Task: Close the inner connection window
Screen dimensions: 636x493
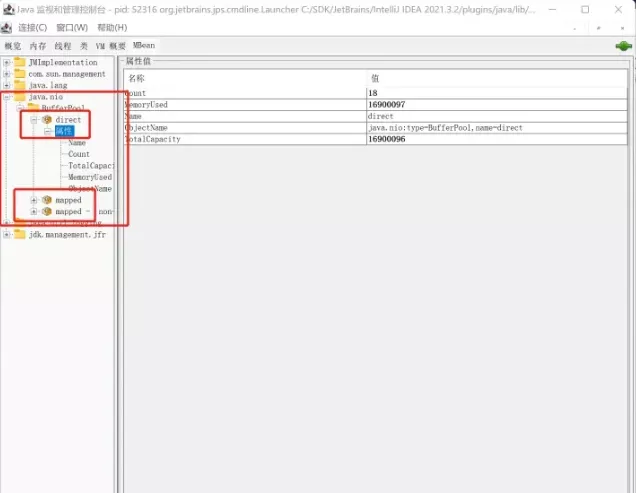Action: click(x=622, y=28)
